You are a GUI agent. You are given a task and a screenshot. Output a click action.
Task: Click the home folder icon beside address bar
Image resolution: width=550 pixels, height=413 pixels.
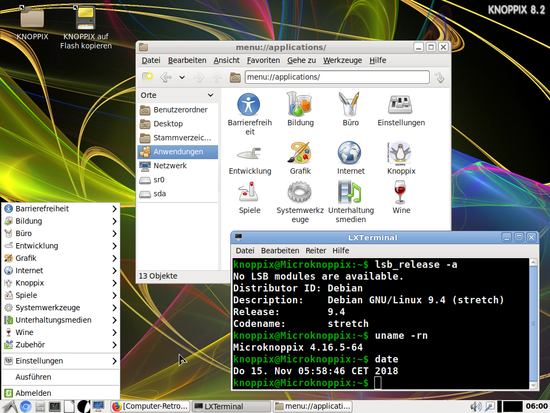[235, 77]
